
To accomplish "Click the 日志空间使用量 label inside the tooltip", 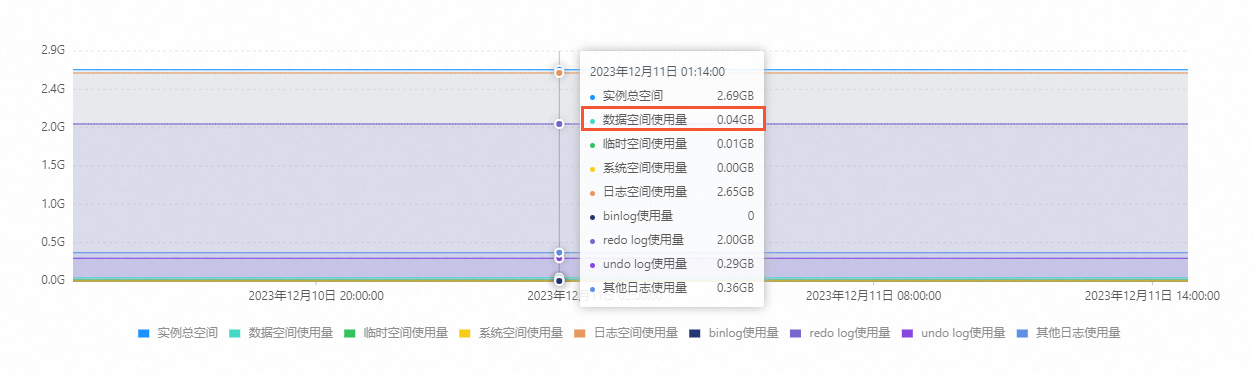I will click(x=645, y=192).
